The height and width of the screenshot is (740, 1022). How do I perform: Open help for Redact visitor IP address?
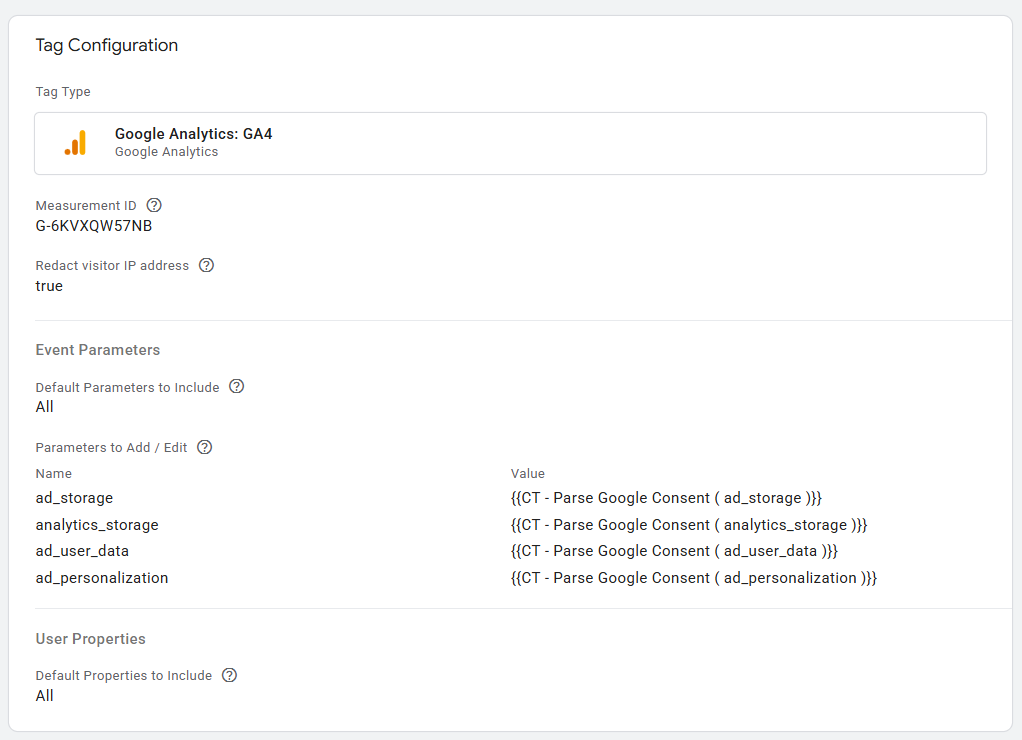coord(206,265)
